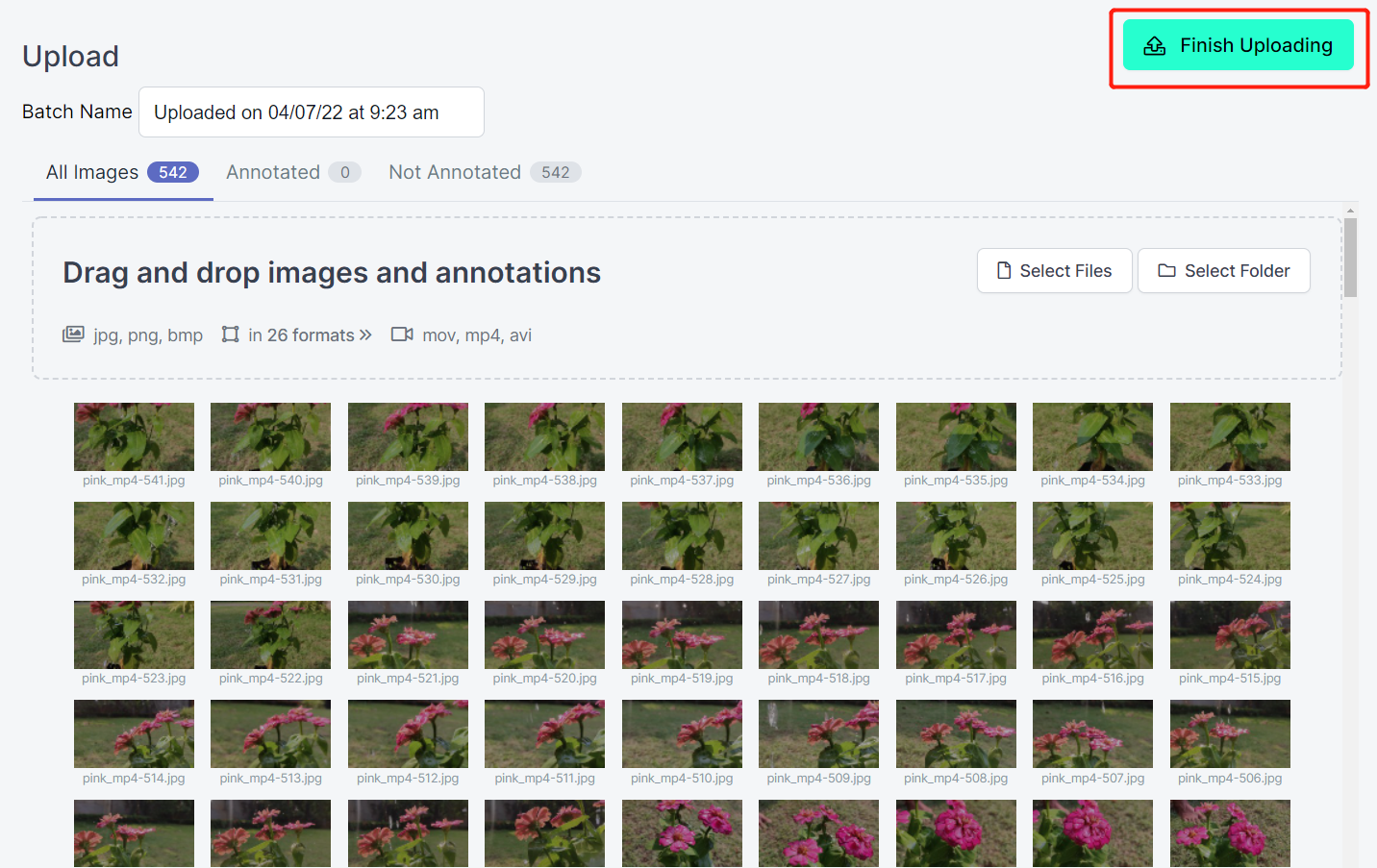Choose the pink_mp4-521.jpg thumbnail
The height and width of the screenshot is (868, 1377).
[x=408, y=635]
